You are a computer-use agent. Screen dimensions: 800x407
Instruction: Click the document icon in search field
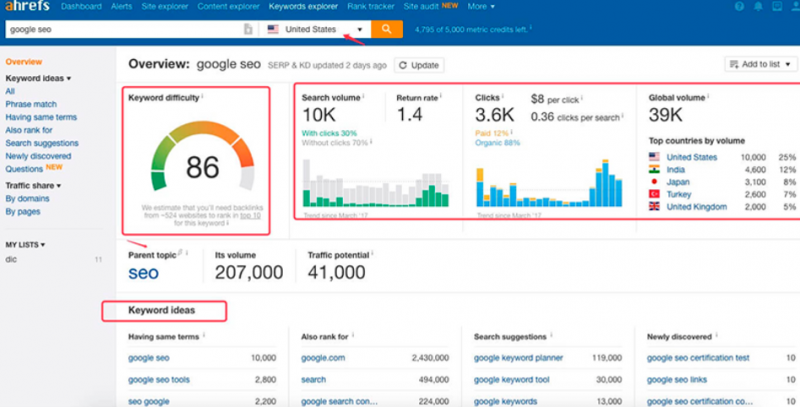(248, 29)
